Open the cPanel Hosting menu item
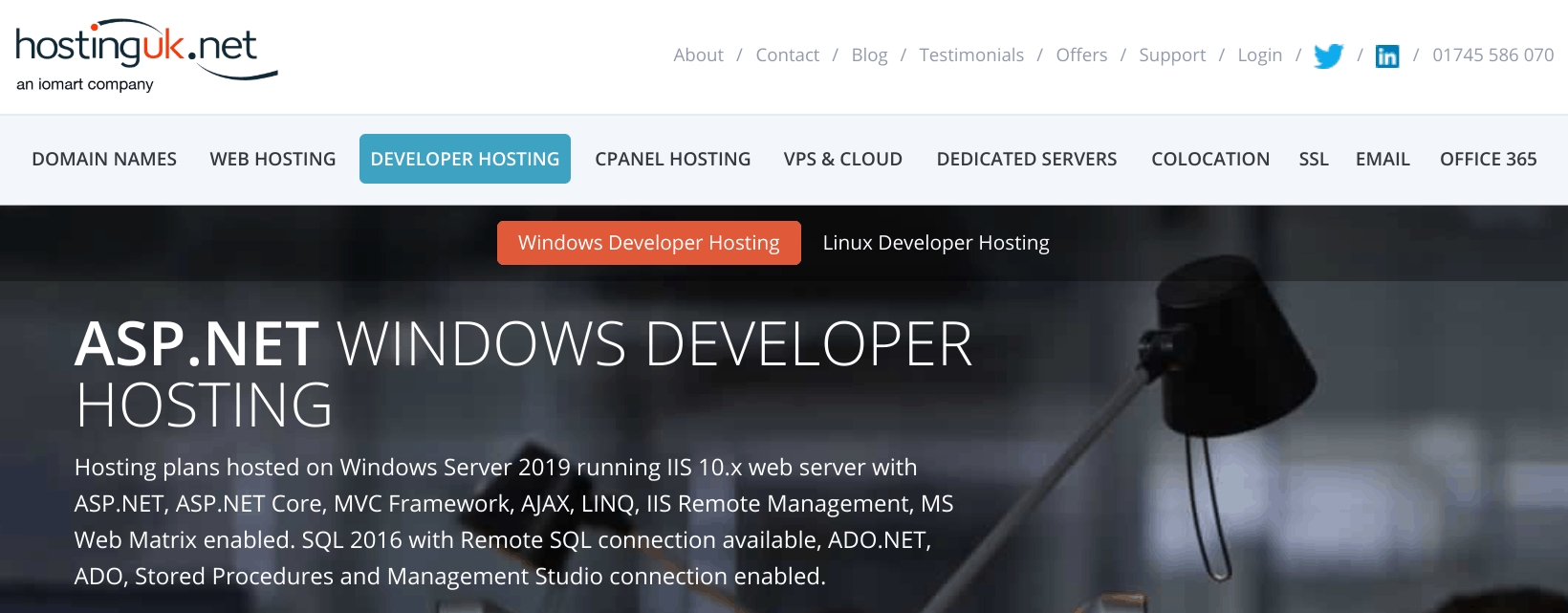Image resolution: width=1568 pixels, height=613 pixels. pos(673,159)
